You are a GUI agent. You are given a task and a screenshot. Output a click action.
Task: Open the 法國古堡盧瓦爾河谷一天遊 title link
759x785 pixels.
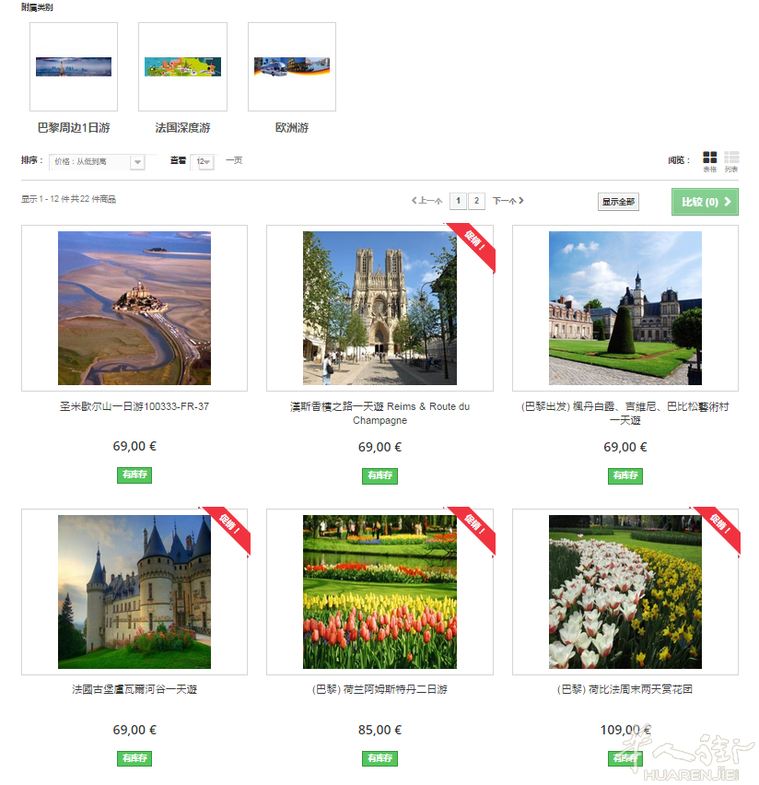tap(134, 689)
